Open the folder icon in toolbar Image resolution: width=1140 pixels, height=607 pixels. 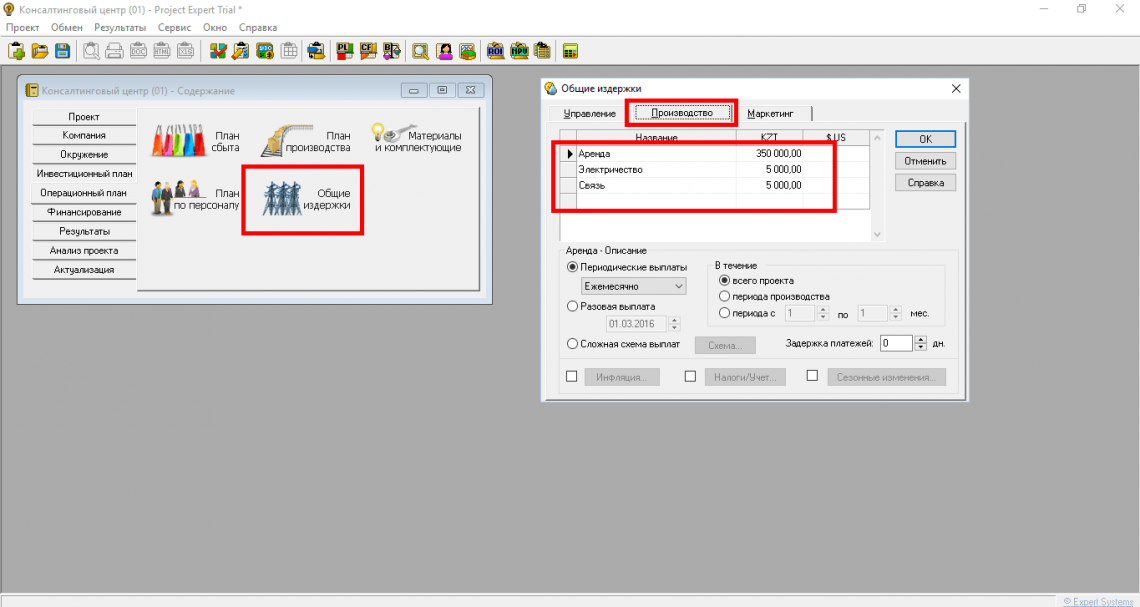pos(40,50)
